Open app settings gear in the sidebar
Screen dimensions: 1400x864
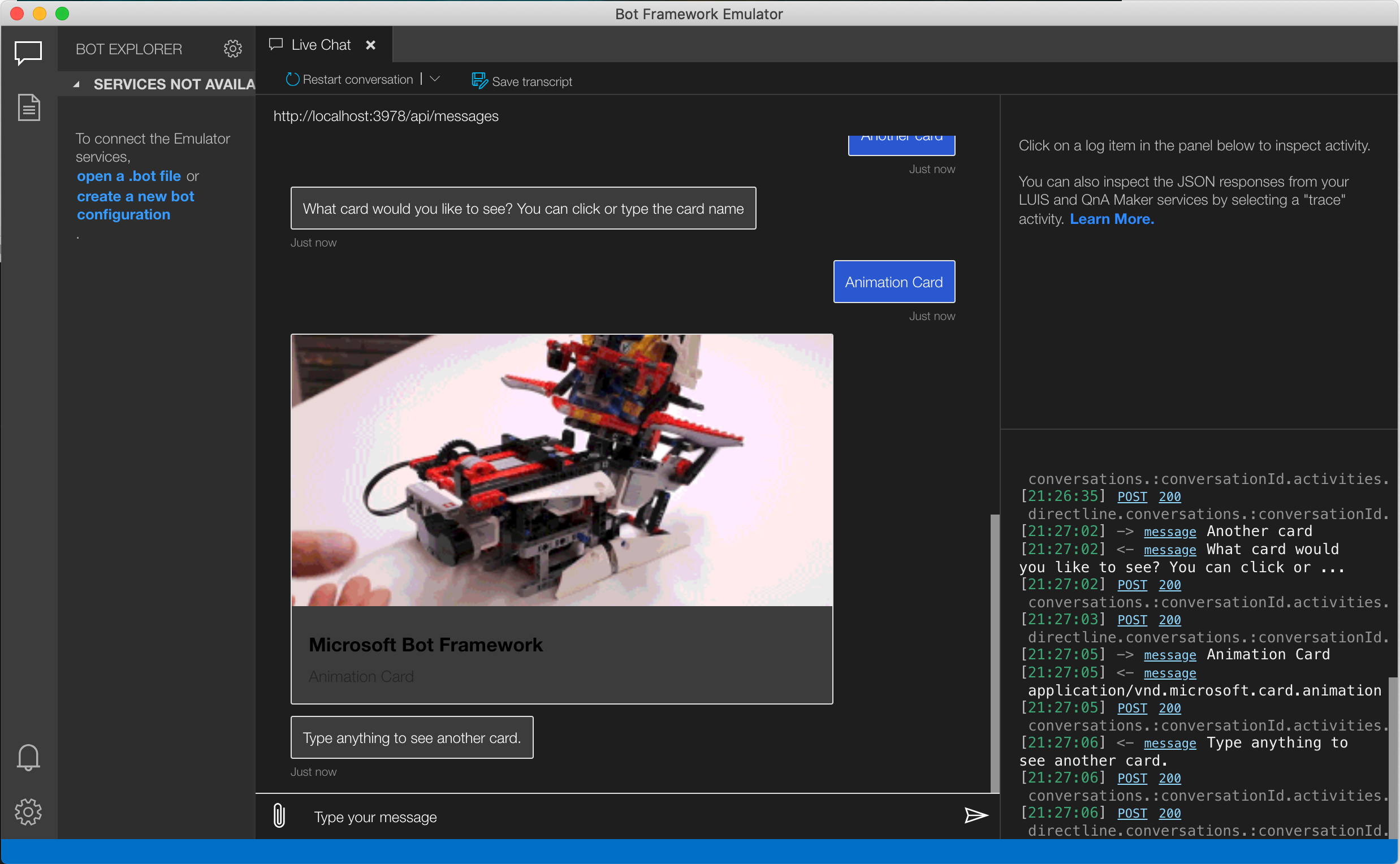pyautogui.click(x=28, y=811)
